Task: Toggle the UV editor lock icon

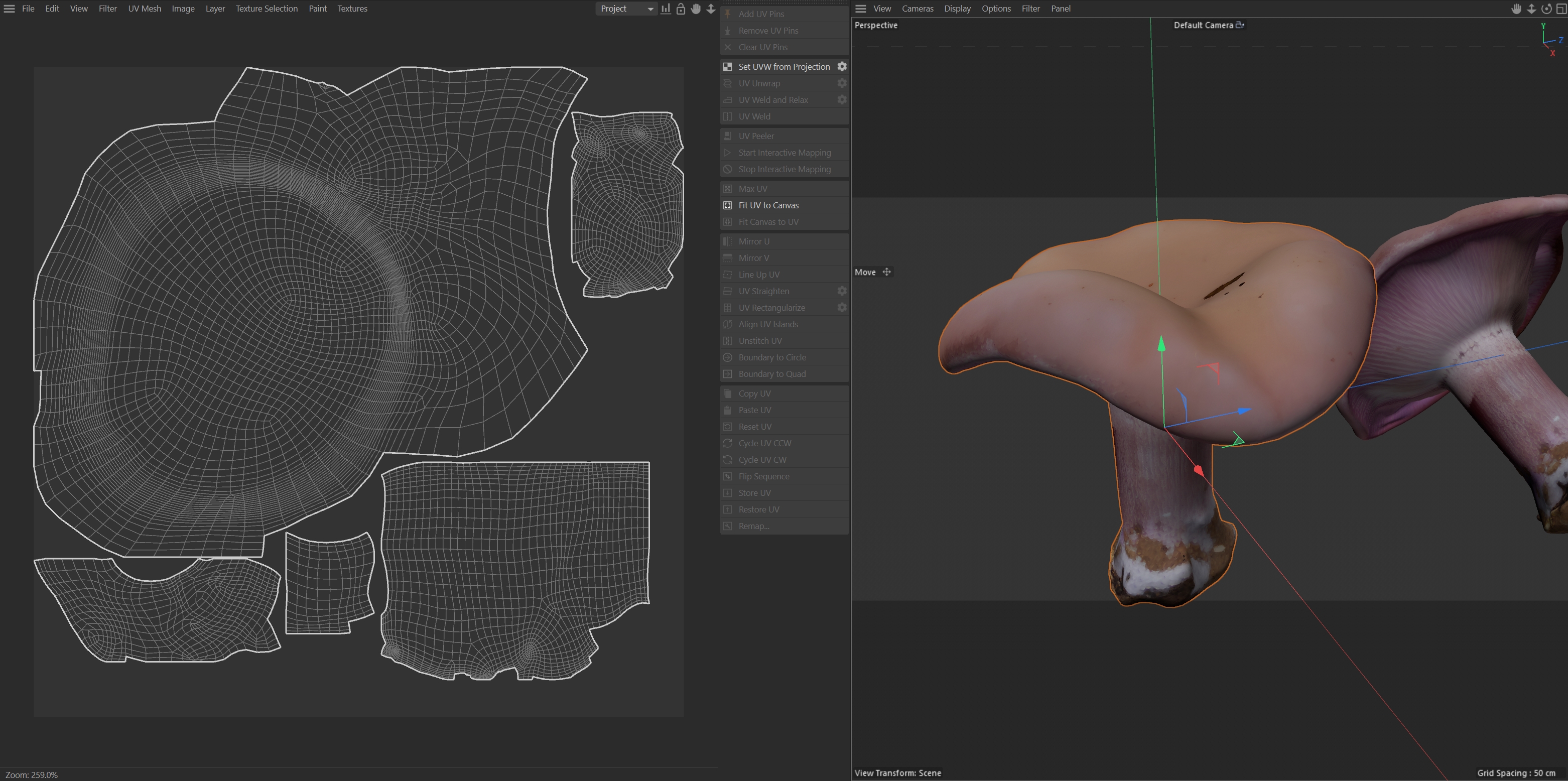Action: pyautogui.click(x=681, y=9)
